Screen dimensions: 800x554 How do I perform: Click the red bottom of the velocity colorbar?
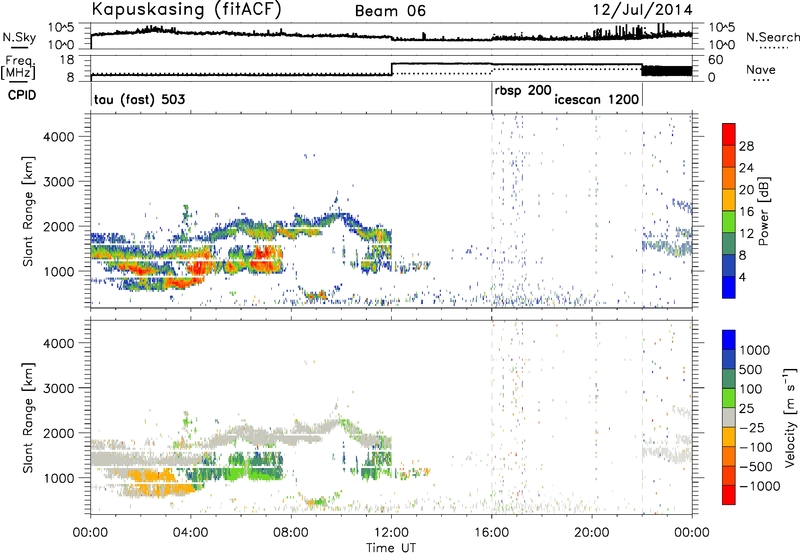pyautogui.click(x=729, y=494)
